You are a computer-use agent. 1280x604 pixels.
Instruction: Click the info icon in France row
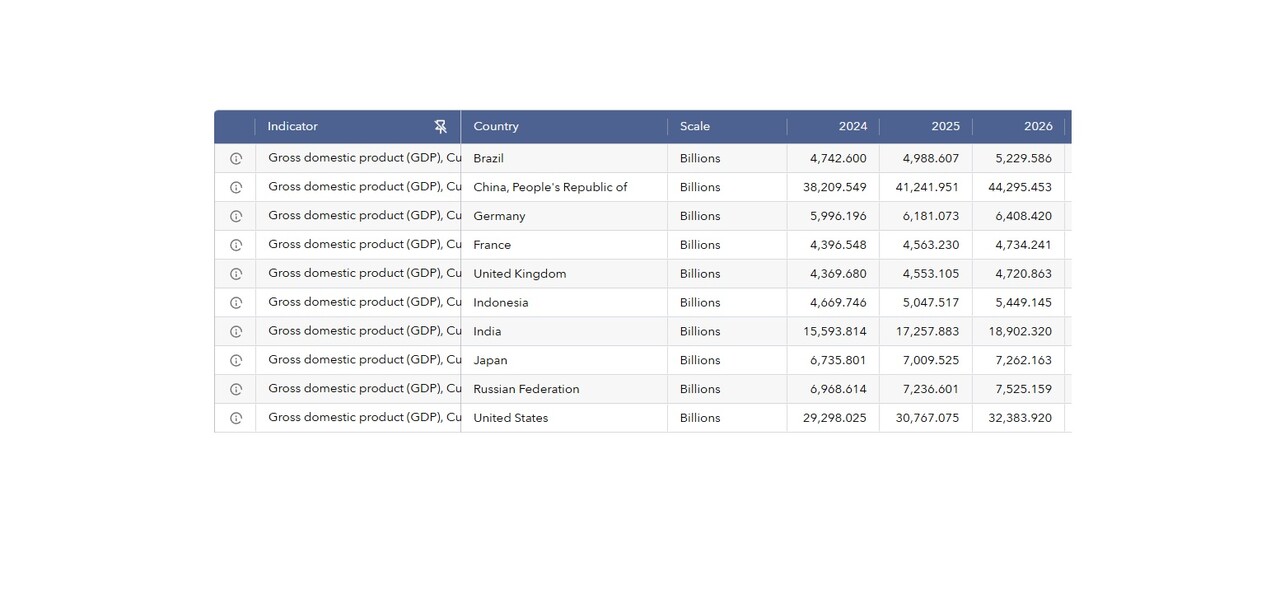pos(236,245)
